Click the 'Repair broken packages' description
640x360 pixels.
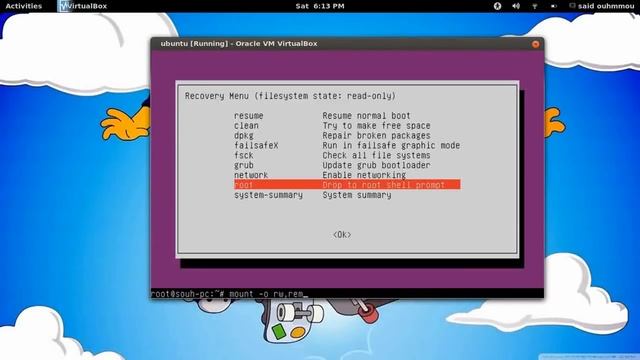point(376,136)
